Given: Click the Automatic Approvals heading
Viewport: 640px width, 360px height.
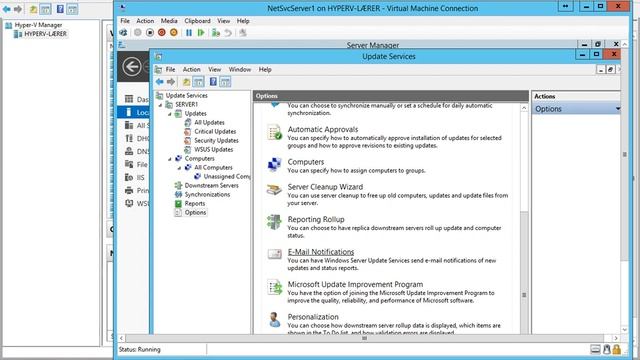Looking at the screenshot, I should pos(323,129).
